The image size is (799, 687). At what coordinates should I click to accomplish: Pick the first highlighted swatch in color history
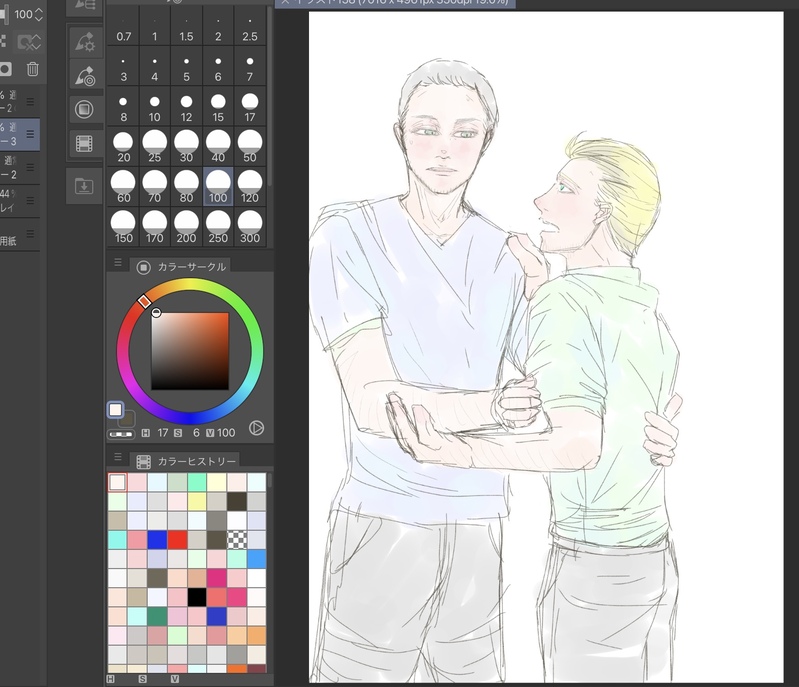pos(117,482)
